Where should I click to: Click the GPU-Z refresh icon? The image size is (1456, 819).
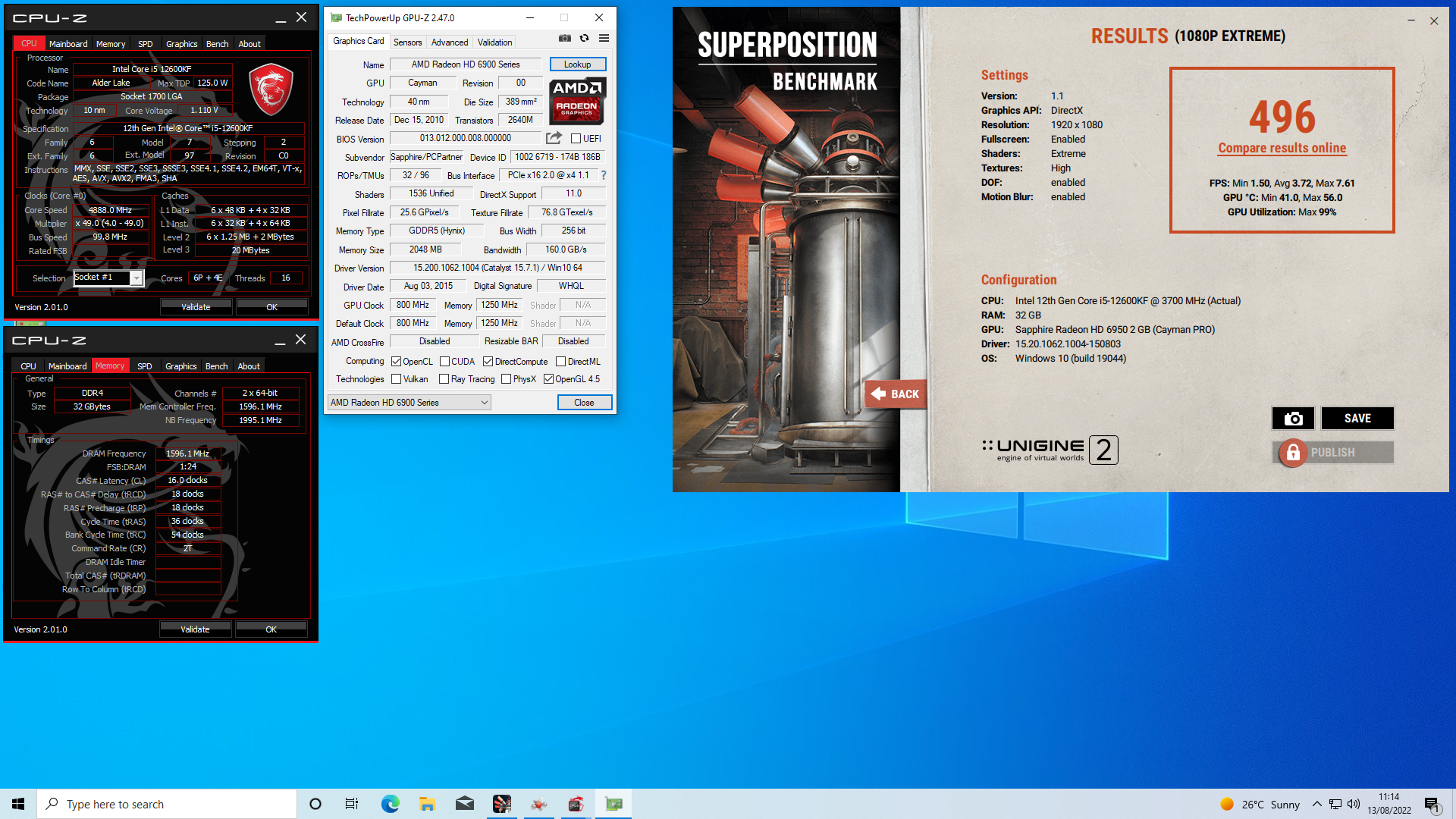584,38
